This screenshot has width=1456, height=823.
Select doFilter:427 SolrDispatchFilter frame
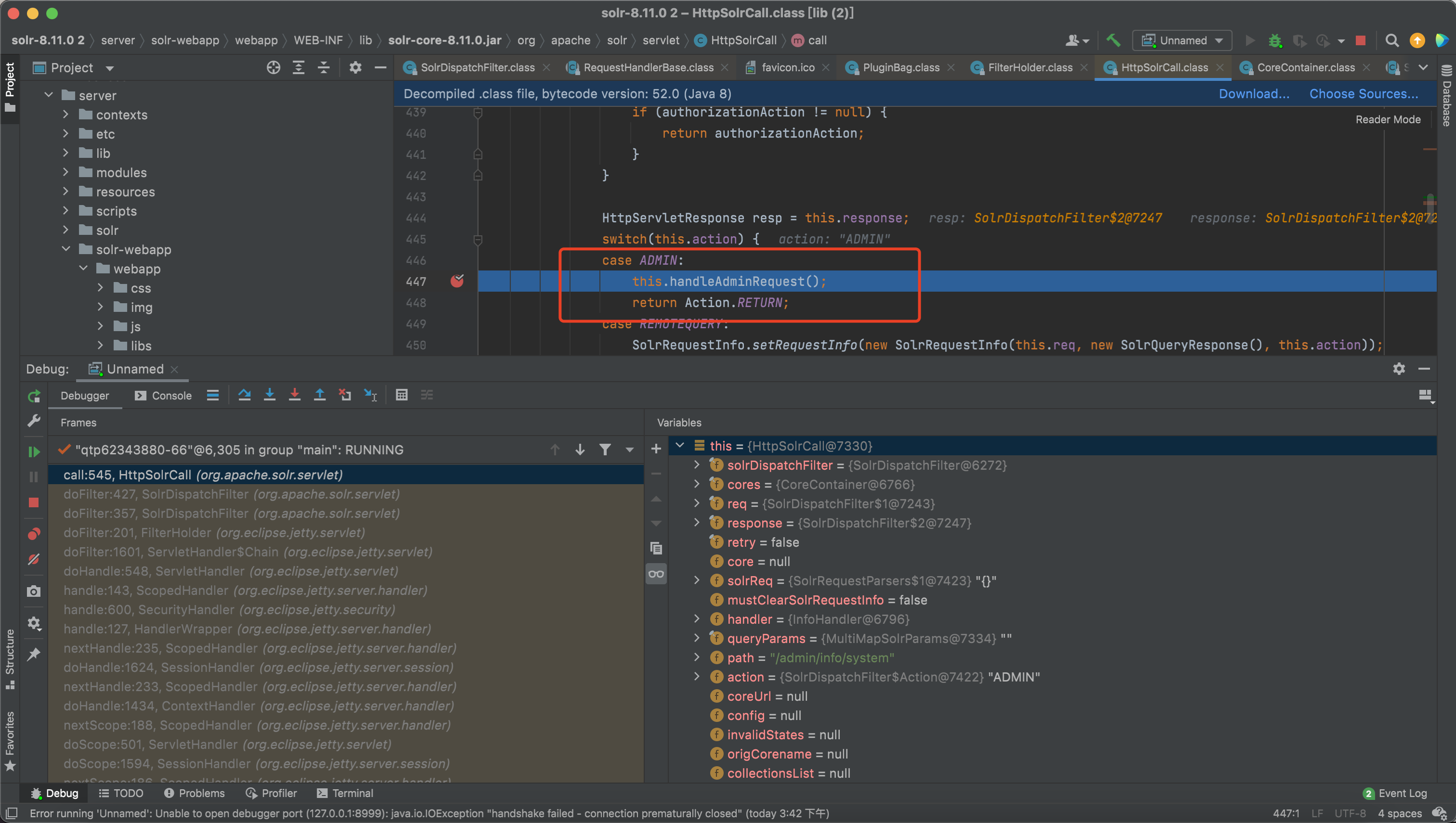[x=346, y=494]
